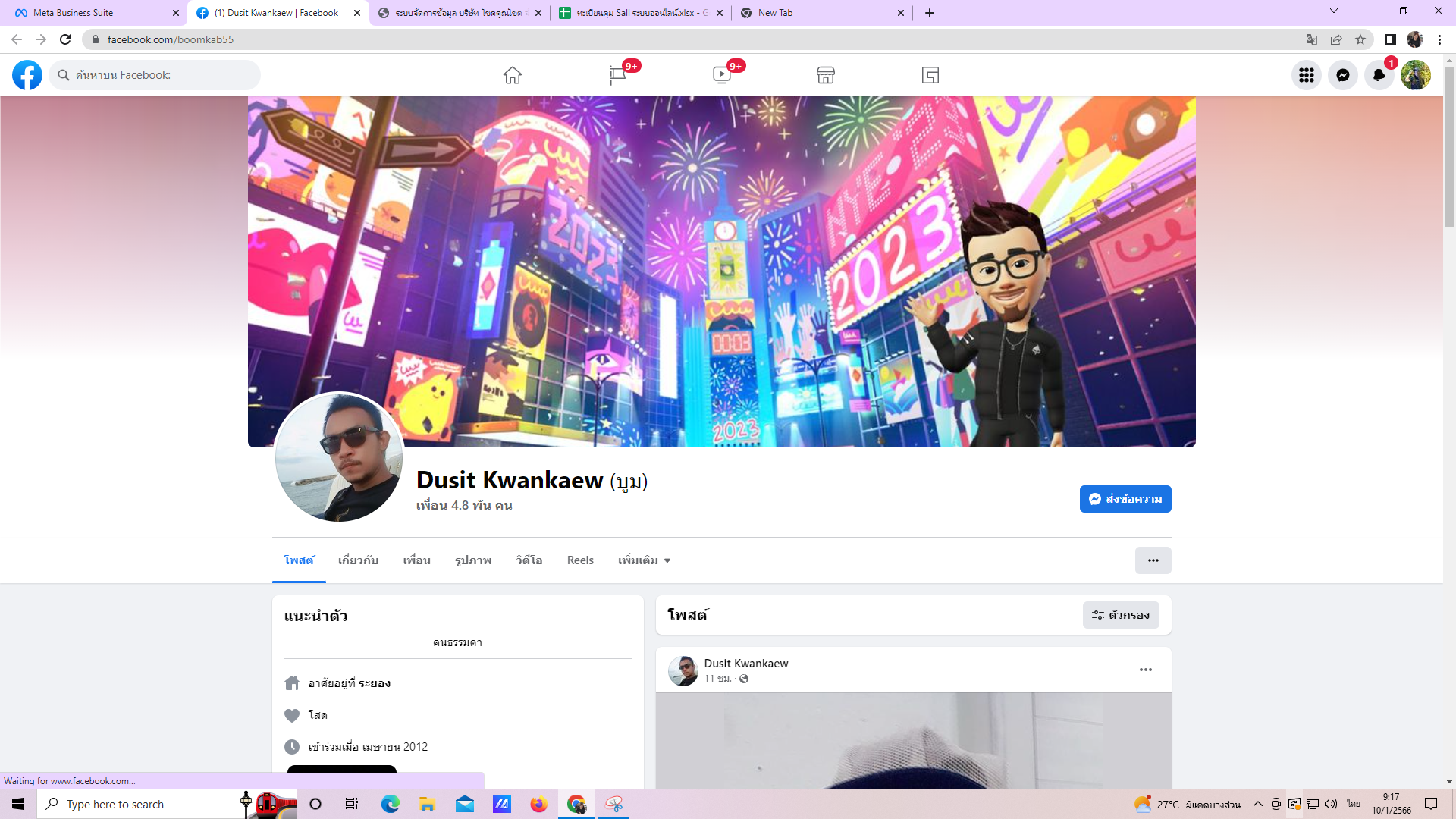Click the ส่งข้อความ message button
Image resolution: width=1456 pixels, height=819 pixels.
click(x=1125, y=499)
